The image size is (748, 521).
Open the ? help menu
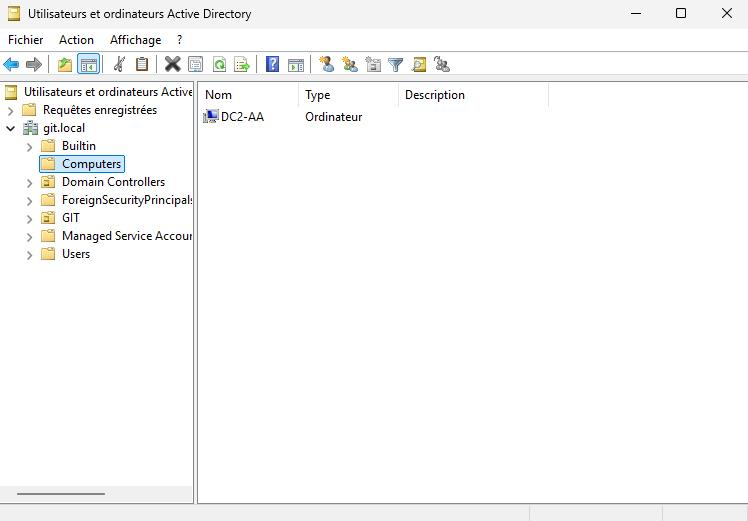(x=179, y=40)
